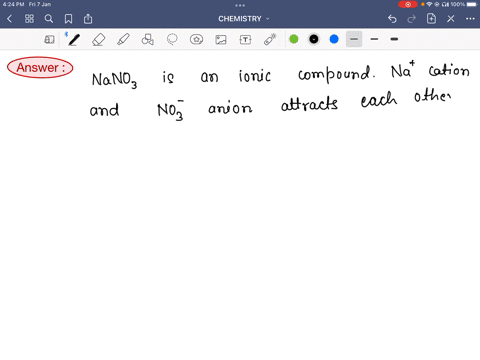The height and width of the screenshot is (360, 480).
Task: Undo the last stroke
Action: [392, 19]
